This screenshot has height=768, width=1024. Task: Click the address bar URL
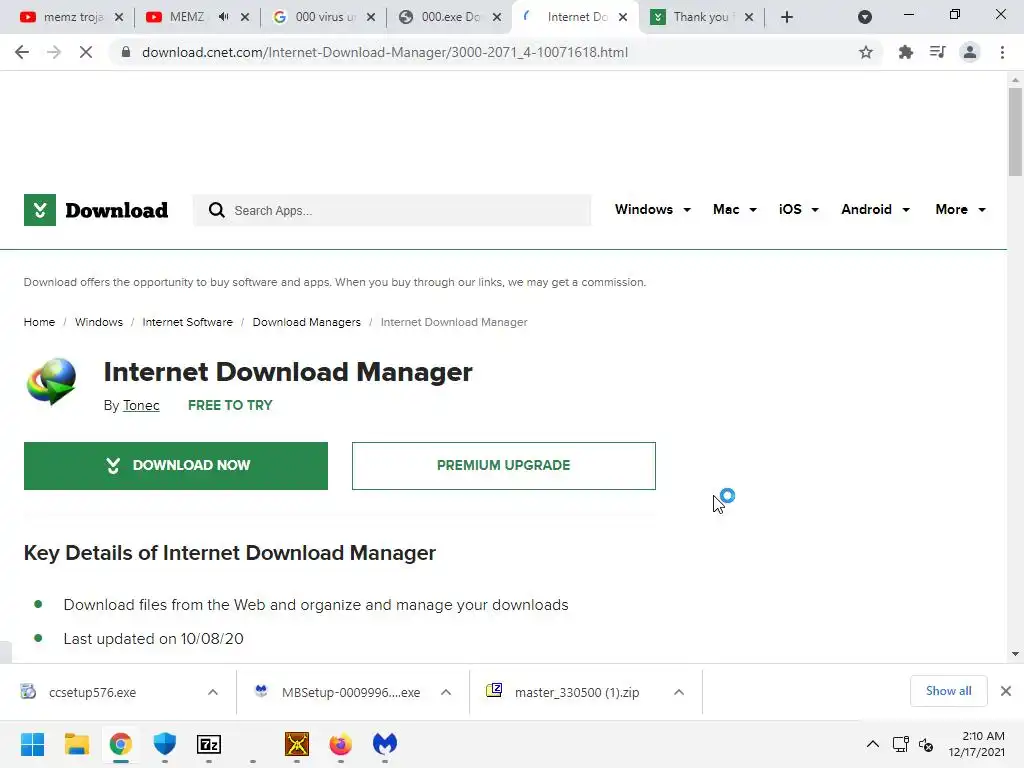tap(385, 52)
